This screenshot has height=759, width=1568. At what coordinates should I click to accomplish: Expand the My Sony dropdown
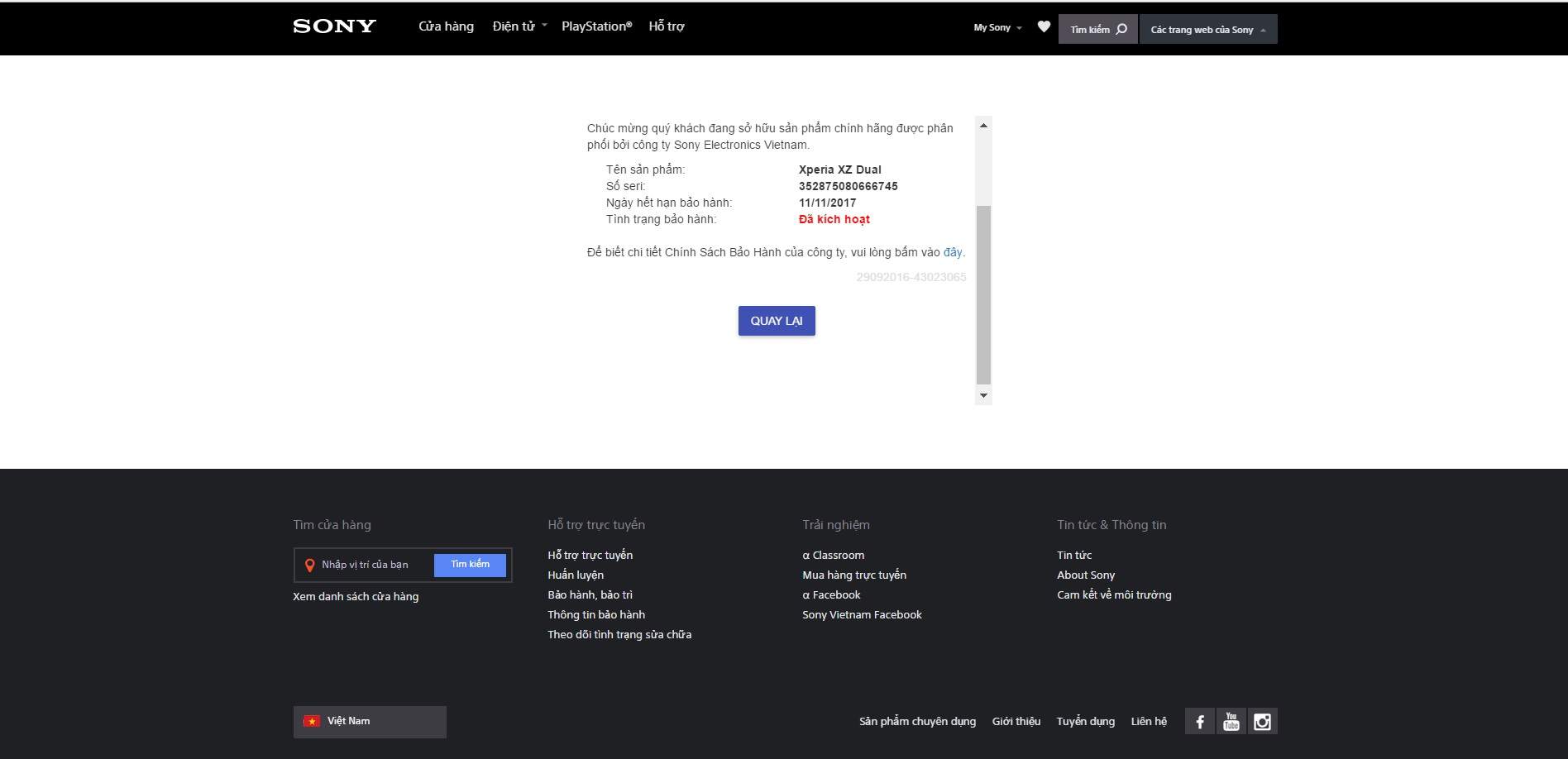click(x=997, y=28)
